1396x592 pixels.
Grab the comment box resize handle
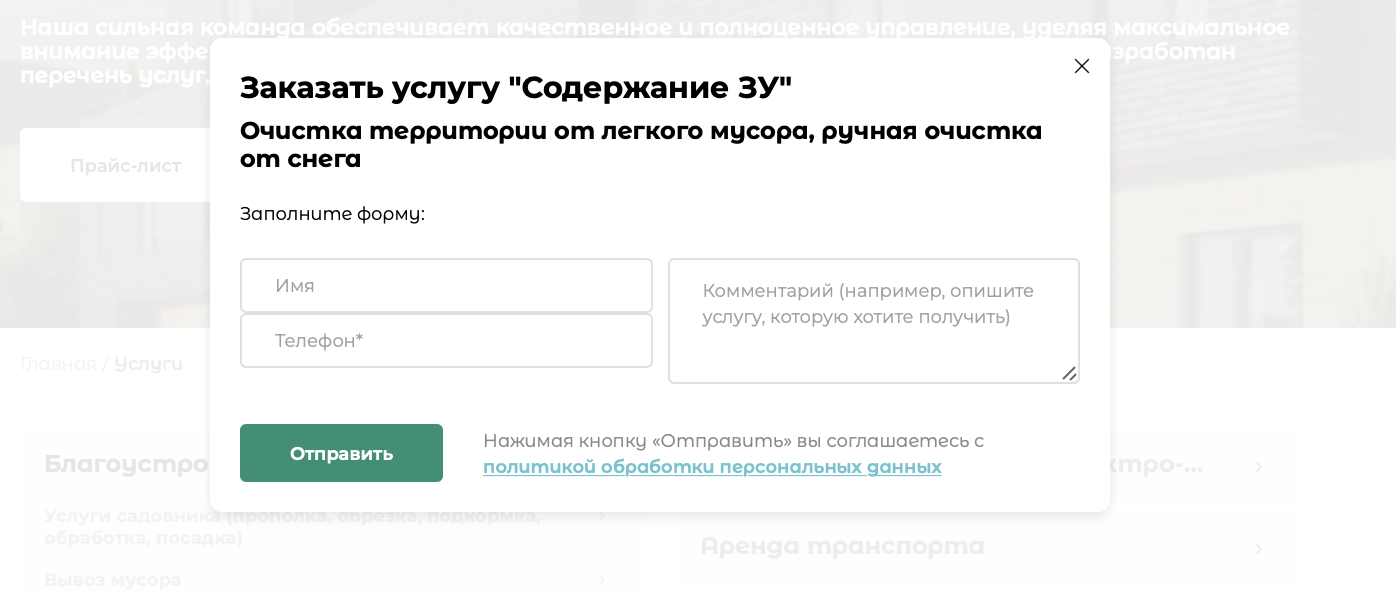coord(1069,373)
